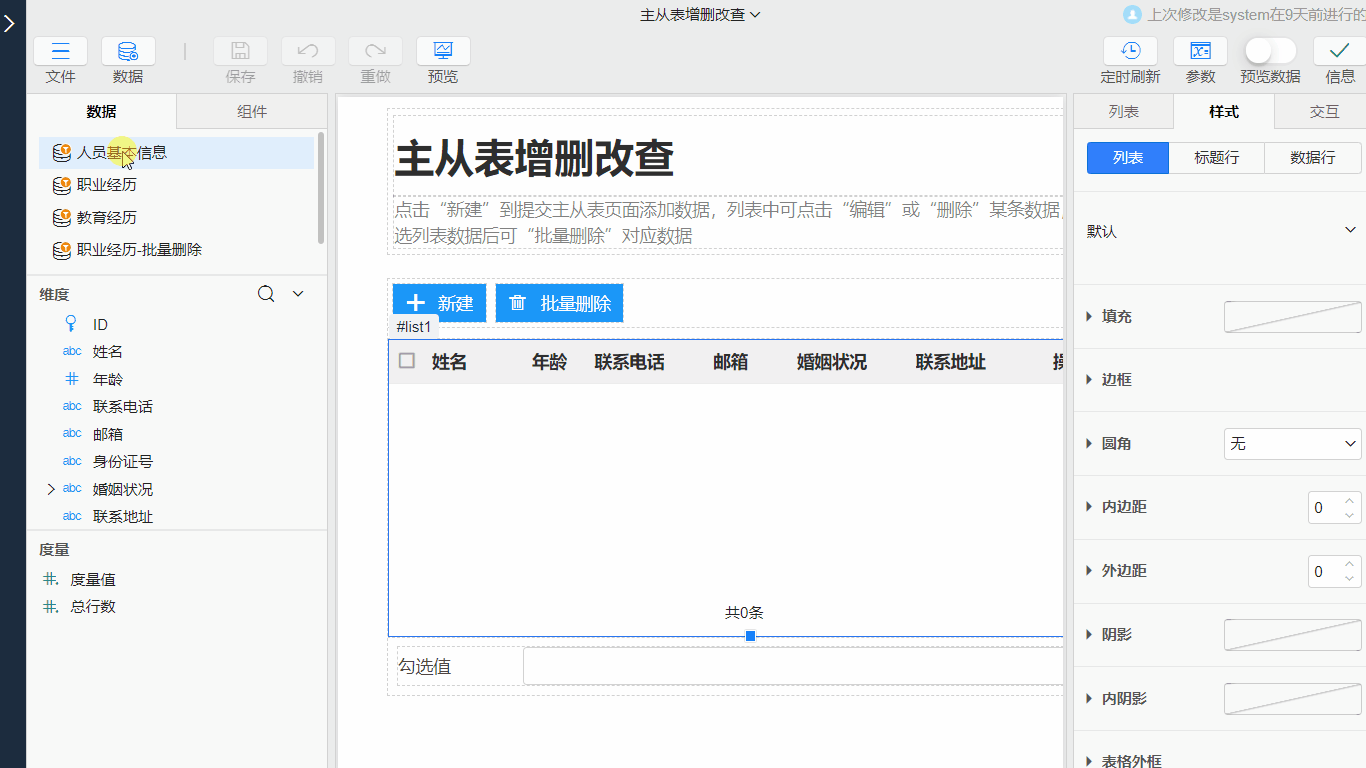Click the 教育经历 dataset icon
This screenshot has width=1366, height=768.
coord(62,217)
